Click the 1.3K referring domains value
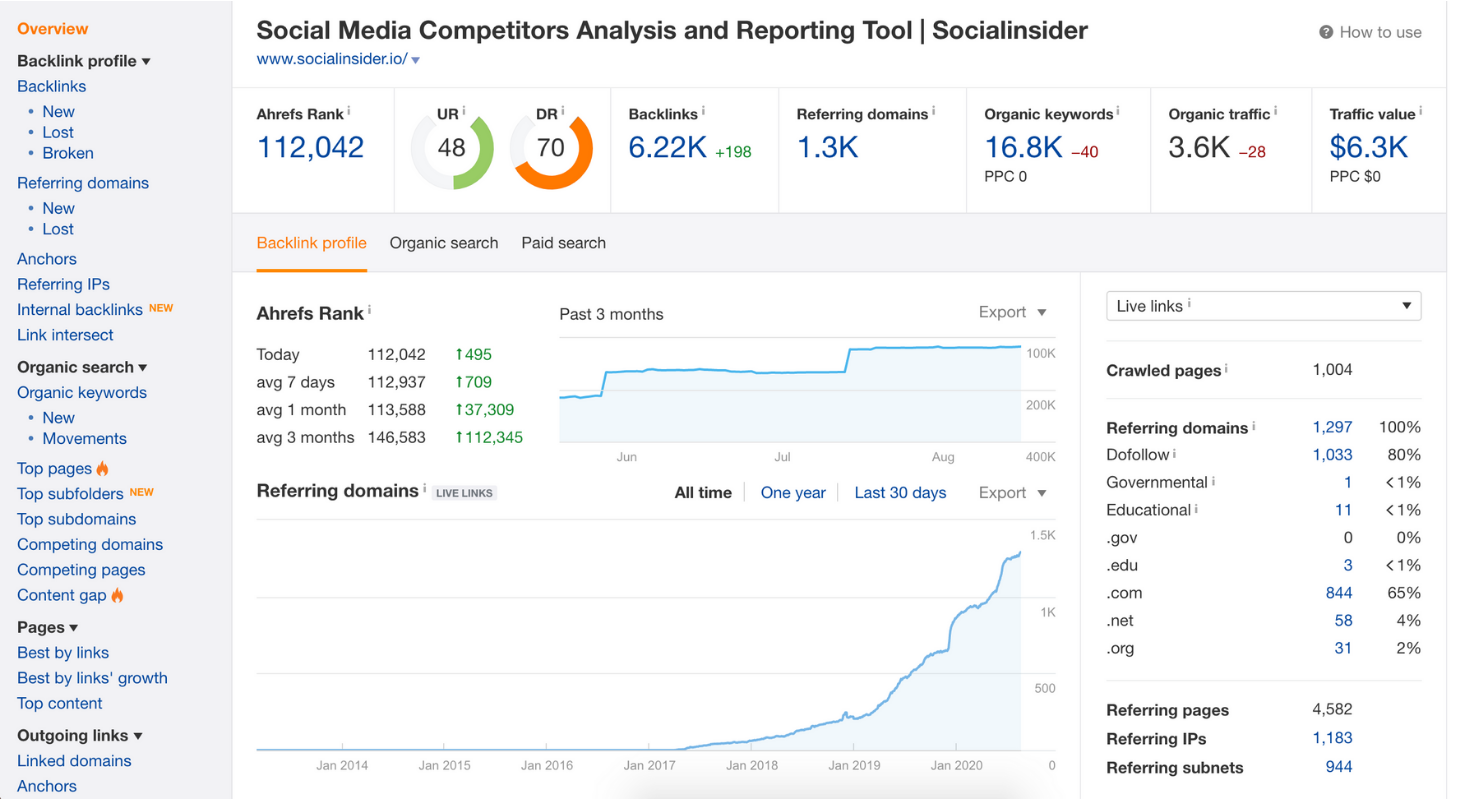This screenshot has height=800, width=1460. [828, 147]
